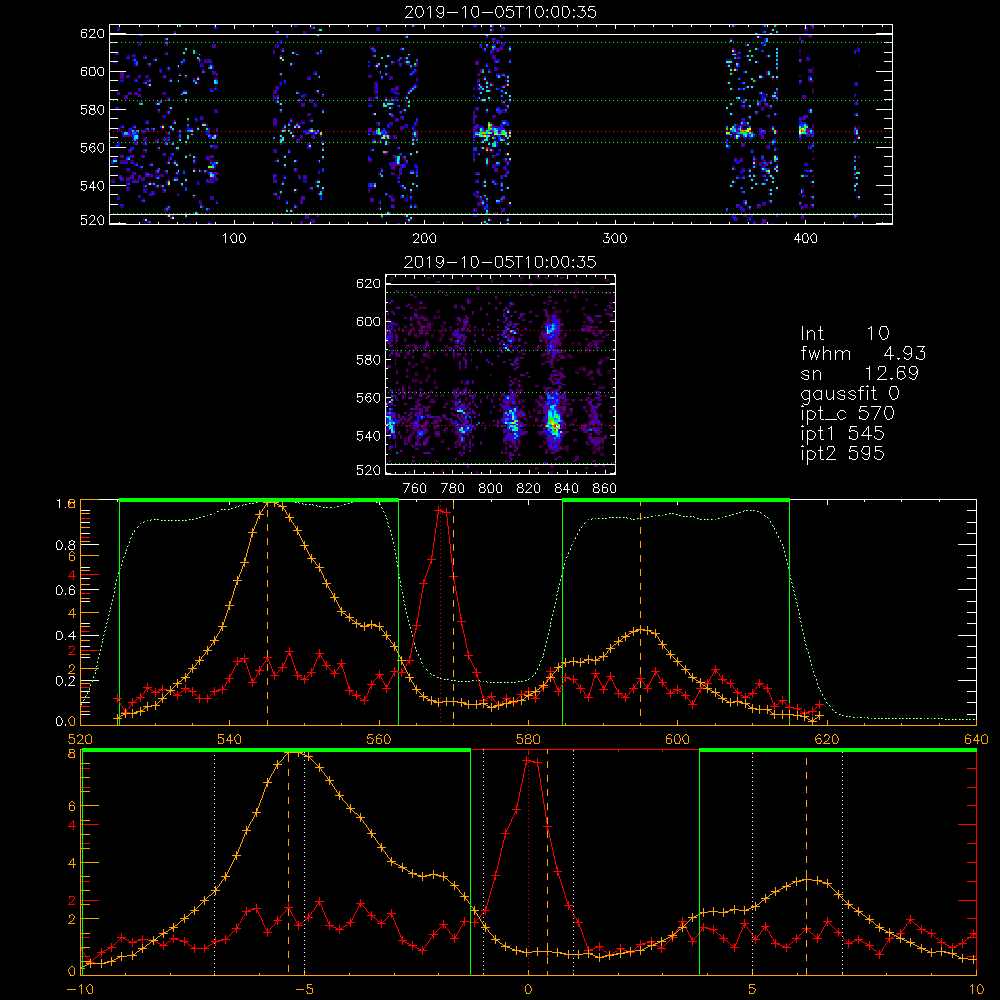Click the red peak at zero in the bottom plot
Image resolution: width=1000 pixels, height=1000 pixels.
pos(529,760)
